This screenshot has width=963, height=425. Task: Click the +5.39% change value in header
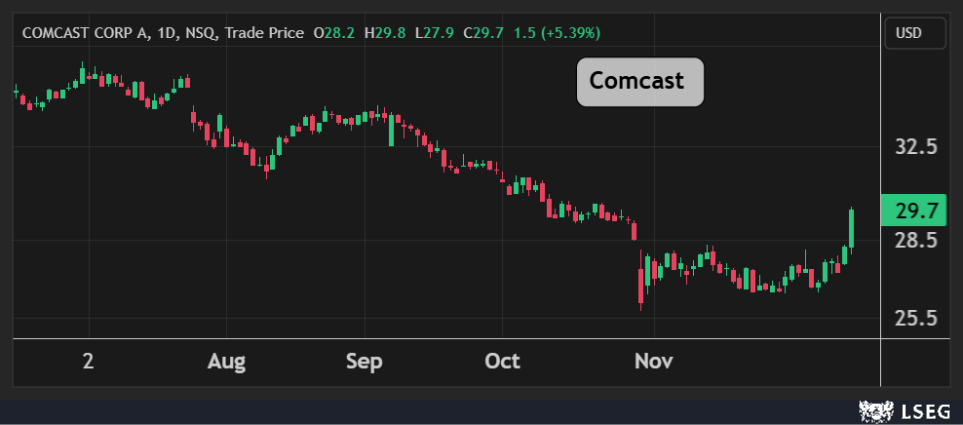tap(571, 33)
